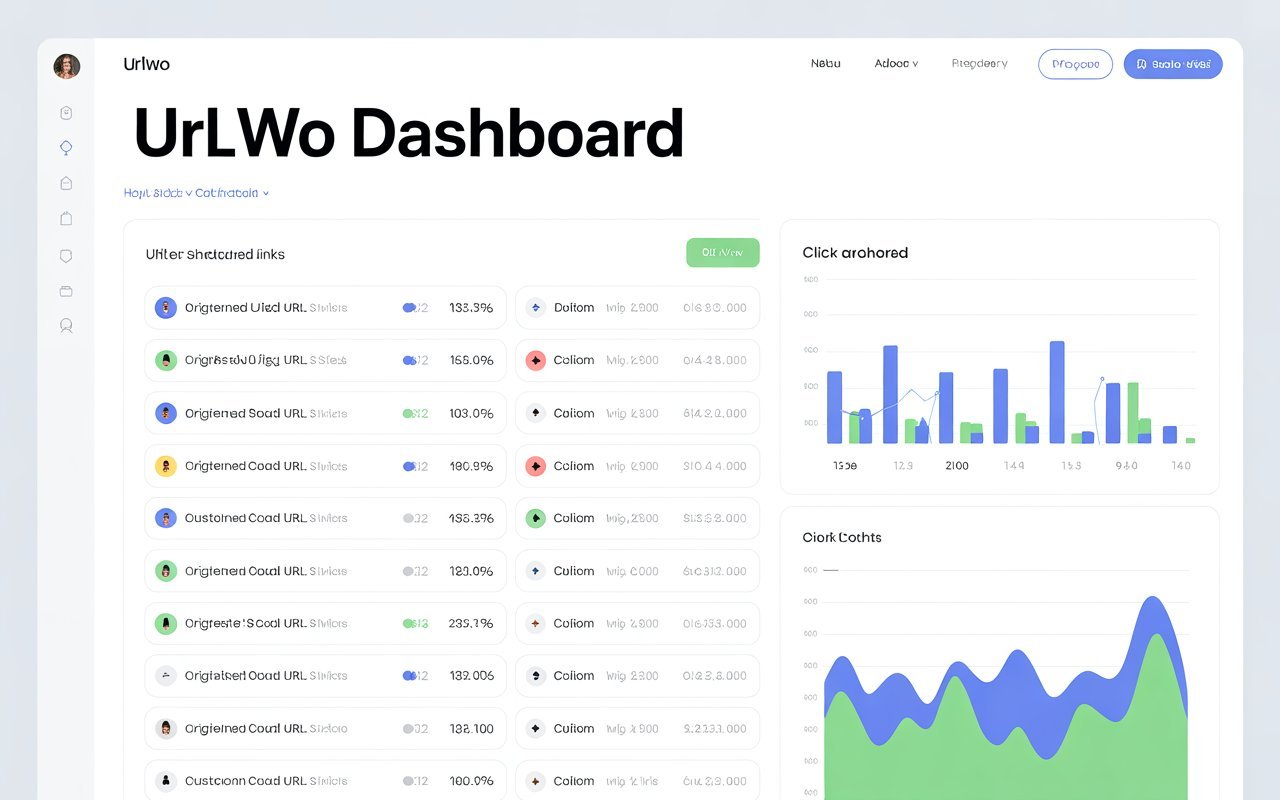Click the user profile avatar in sidebar
Viewport: 1280px width, 800px height.
[67, 67]
